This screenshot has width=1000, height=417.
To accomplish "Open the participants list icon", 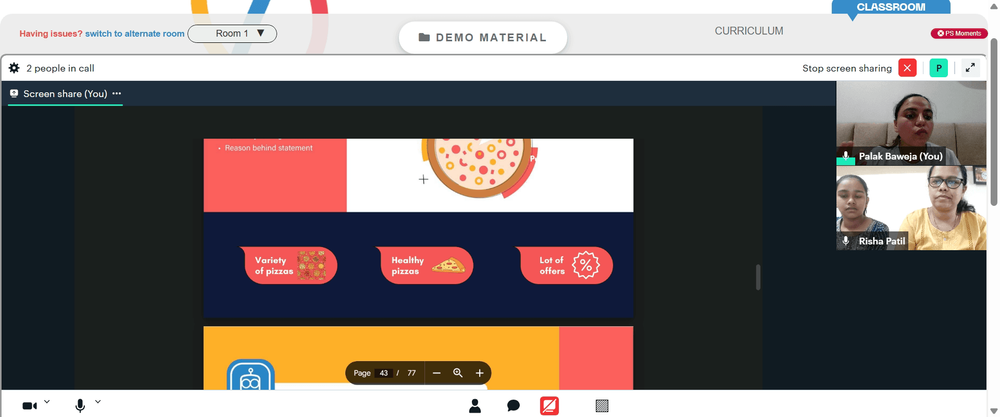I will point(474,406).
